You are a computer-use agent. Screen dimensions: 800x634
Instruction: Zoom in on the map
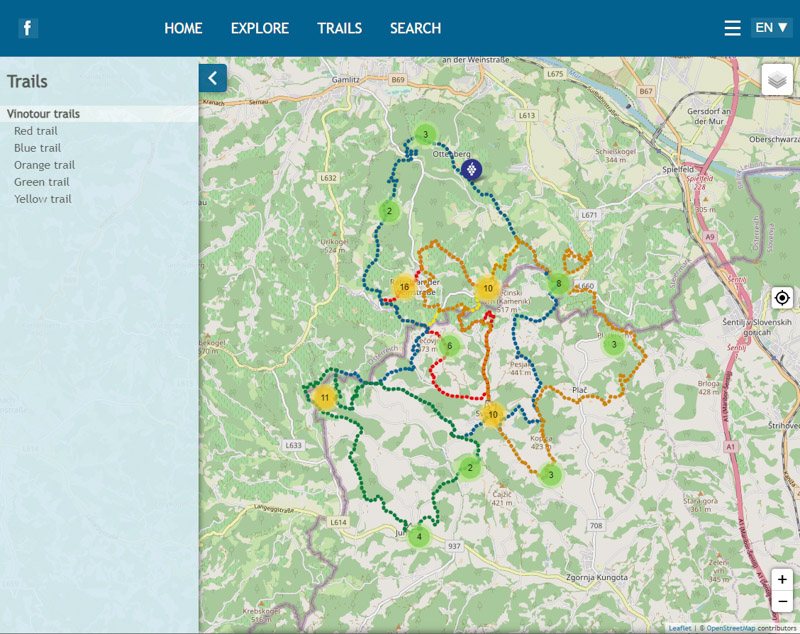[x=782, y=580]
